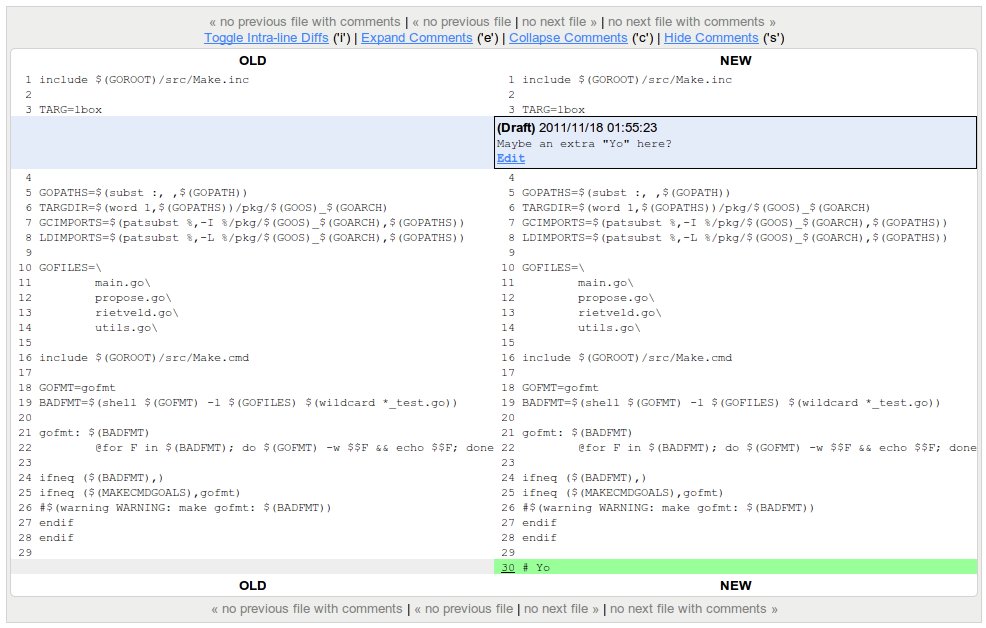Click the OLD column heading above the diff
This screenshot has width=986, height=628.
pyautogui.click(x=253, y=61)
